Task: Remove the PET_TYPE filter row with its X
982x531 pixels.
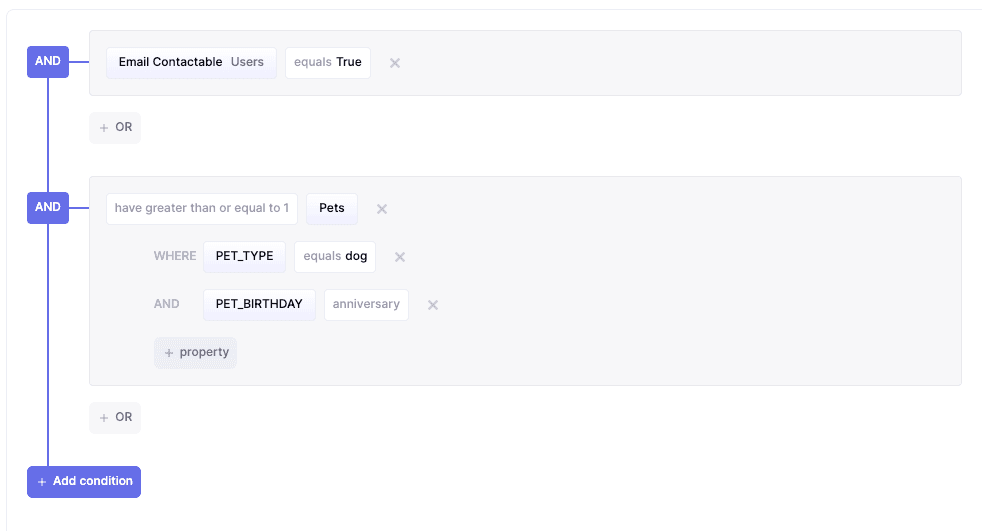Action: click(x=400, y=257)
